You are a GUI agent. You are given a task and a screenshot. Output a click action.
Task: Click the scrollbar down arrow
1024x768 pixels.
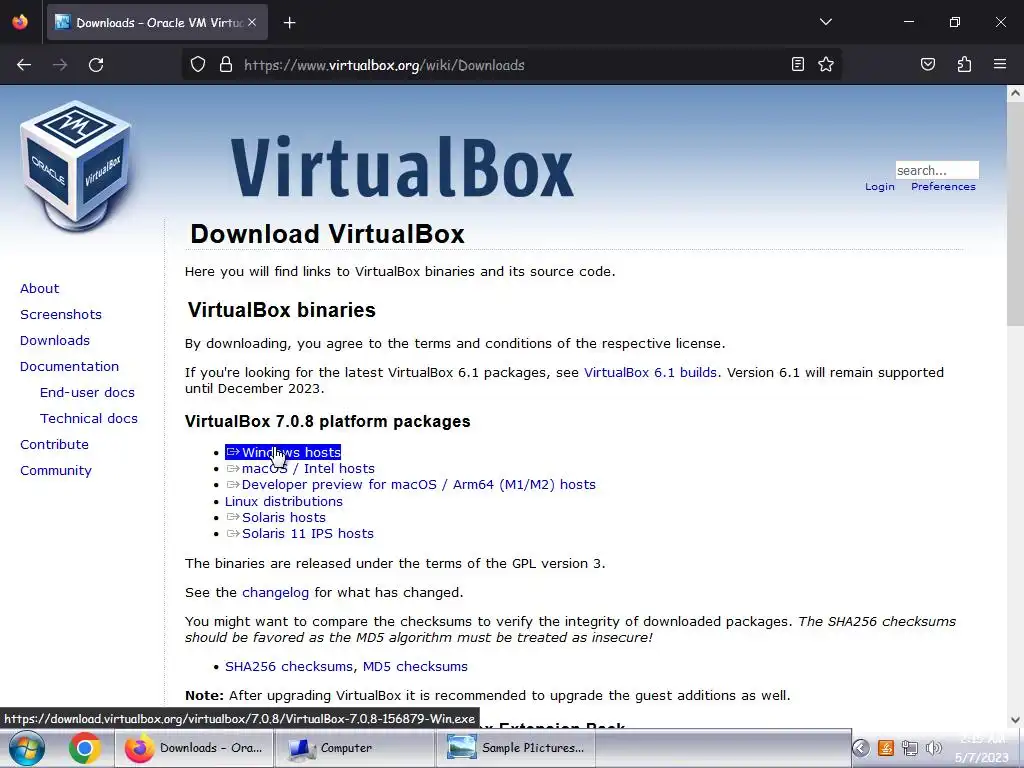tap(1015, 720)
